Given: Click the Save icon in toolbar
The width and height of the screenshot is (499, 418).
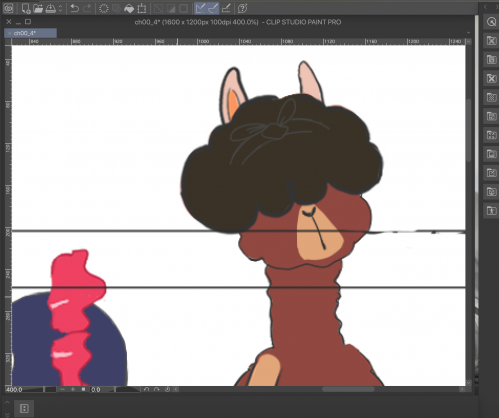Looking at the screenshot, I should coord(50,8).
